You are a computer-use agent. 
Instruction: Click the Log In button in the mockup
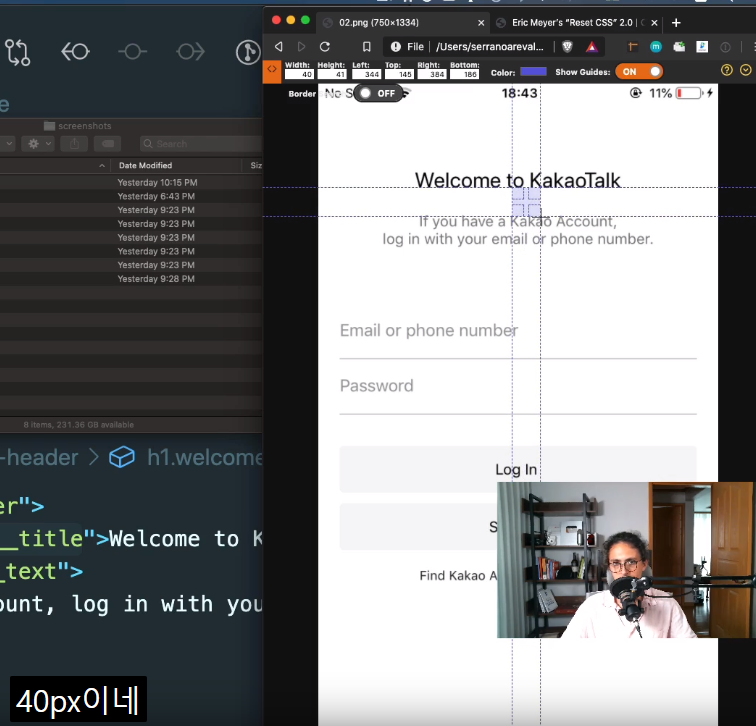[x=518, y=469]
